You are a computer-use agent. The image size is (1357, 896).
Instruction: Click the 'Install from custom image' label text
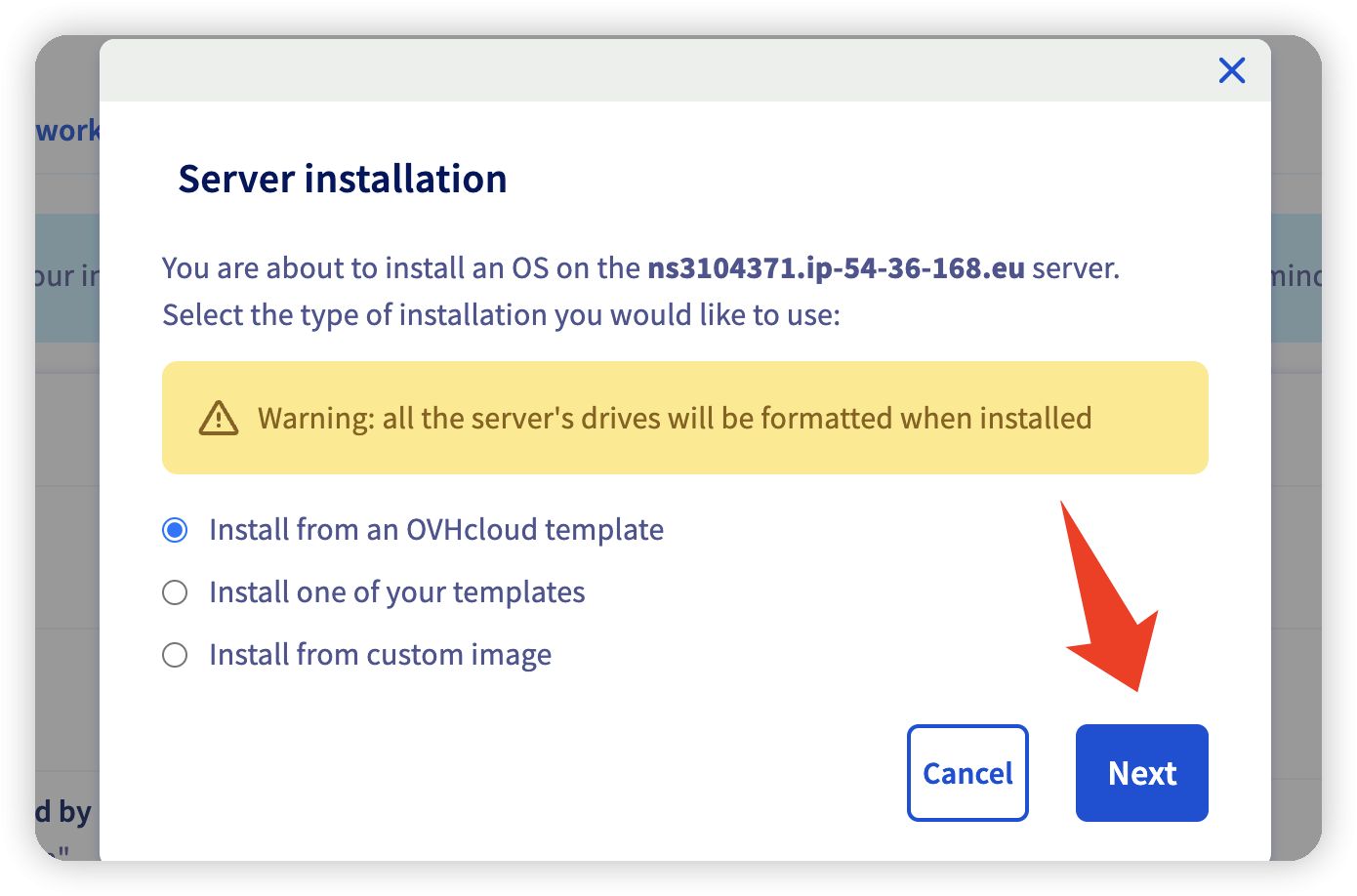pos(380,655)
